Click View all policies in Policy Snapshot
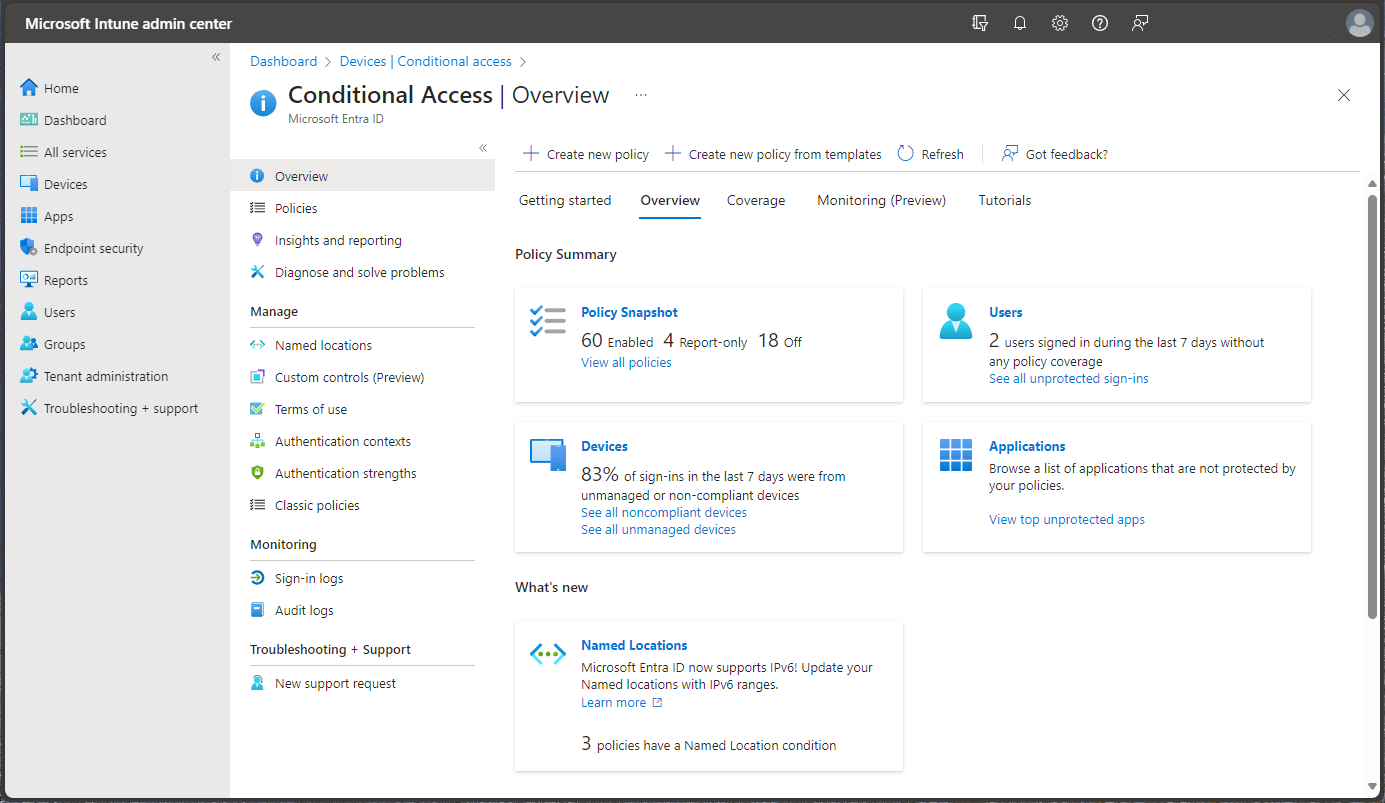This screenshot has width=1385, height=803. (x=626, y=362)
